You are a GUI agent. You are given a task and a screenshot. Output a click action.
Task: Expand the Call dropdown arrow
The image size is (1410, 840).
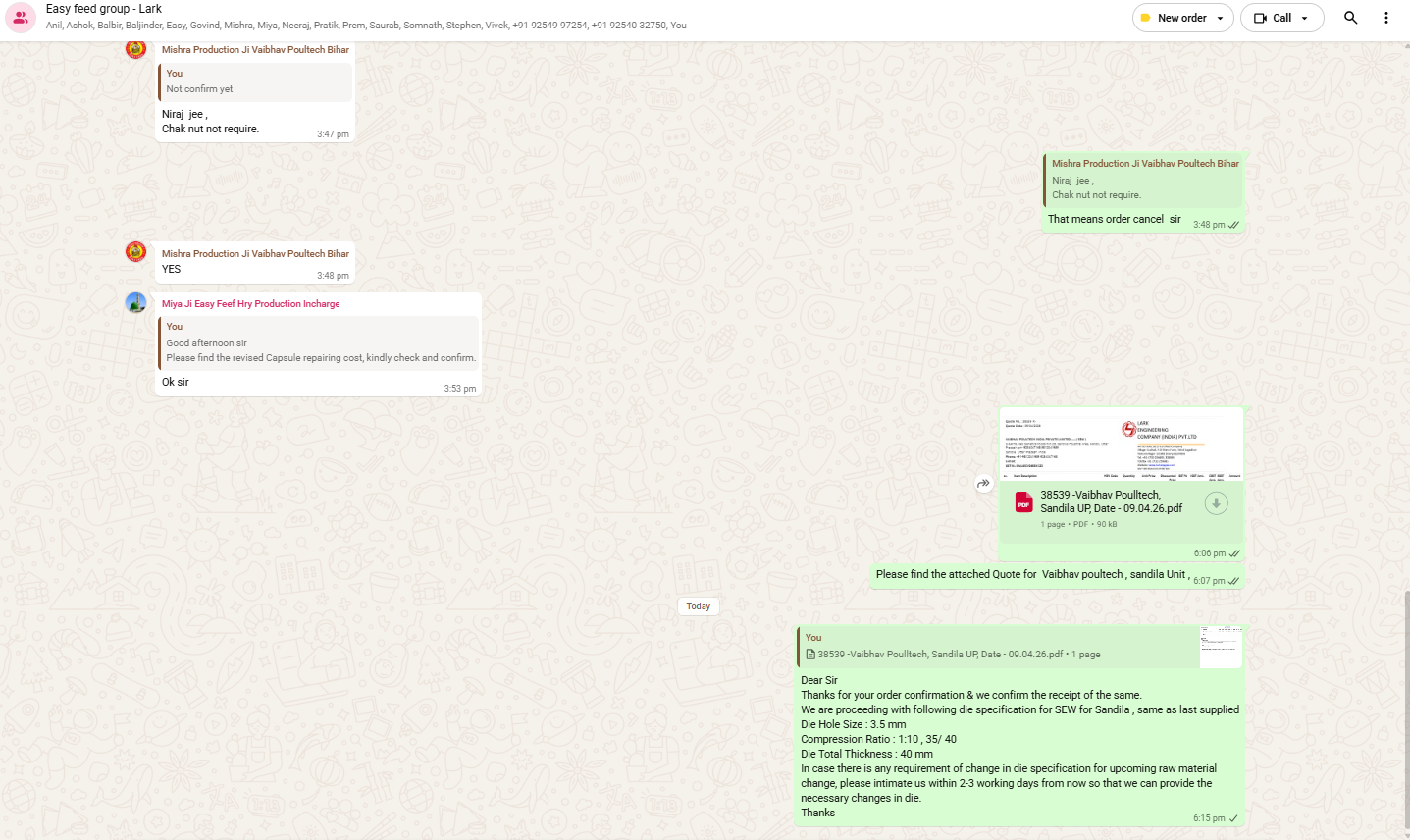[1304, 18]
